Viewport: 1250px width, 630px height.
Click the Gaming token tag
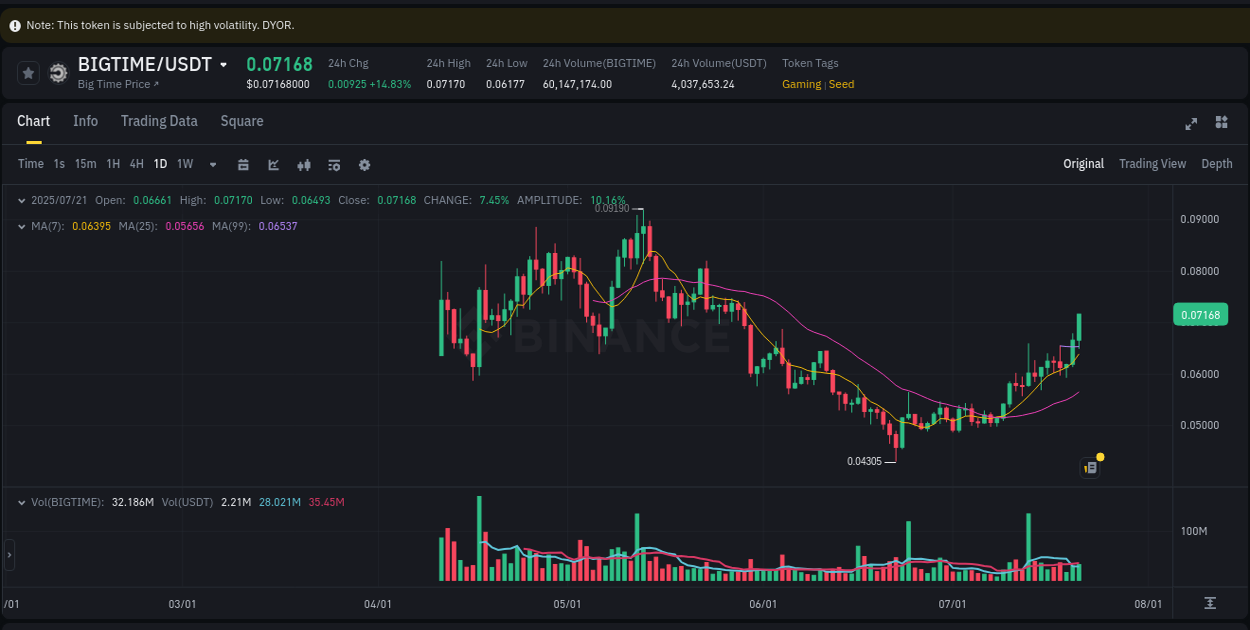[x=801, y=84]
